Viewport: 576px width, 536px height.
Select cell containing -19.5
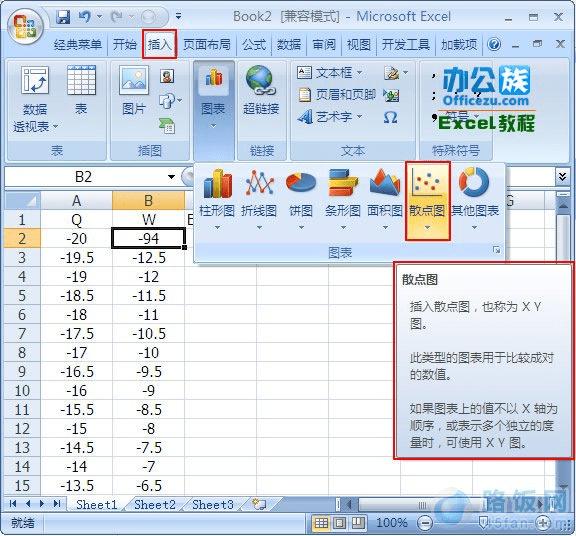(x=76, y=258)
